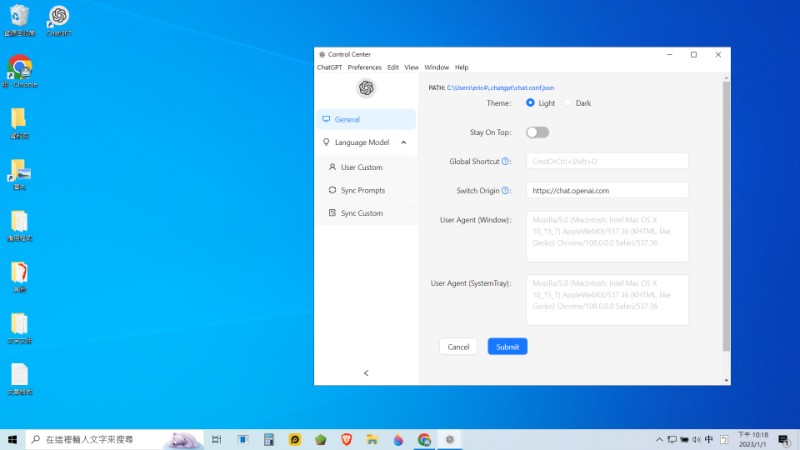Open the Window menu

click(436, 67)
